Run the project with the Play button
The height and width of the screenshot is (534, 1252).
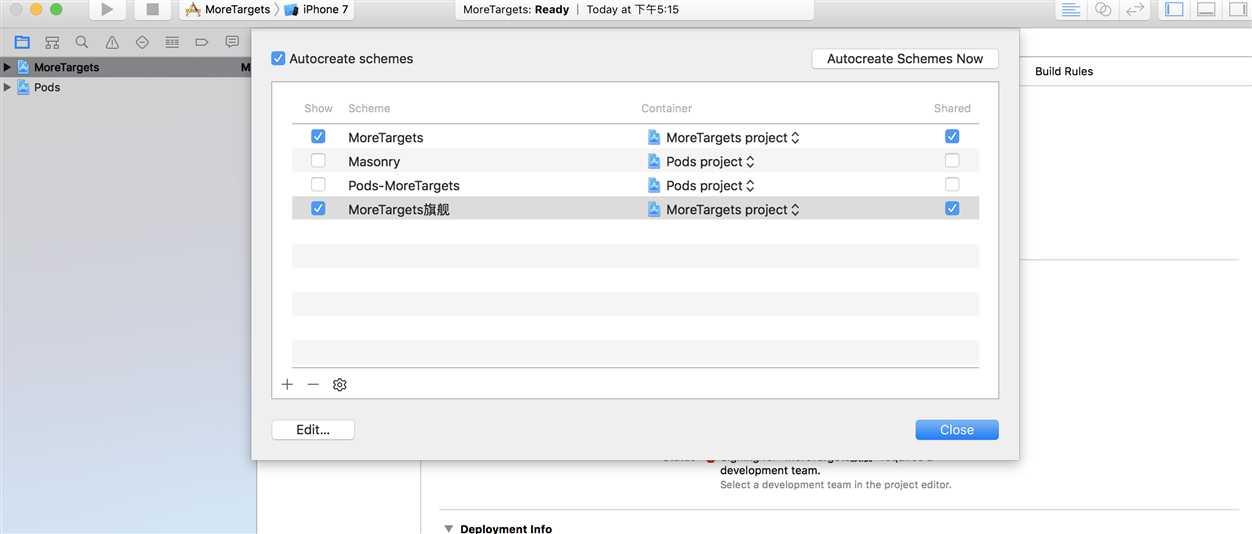pos(107,10)
